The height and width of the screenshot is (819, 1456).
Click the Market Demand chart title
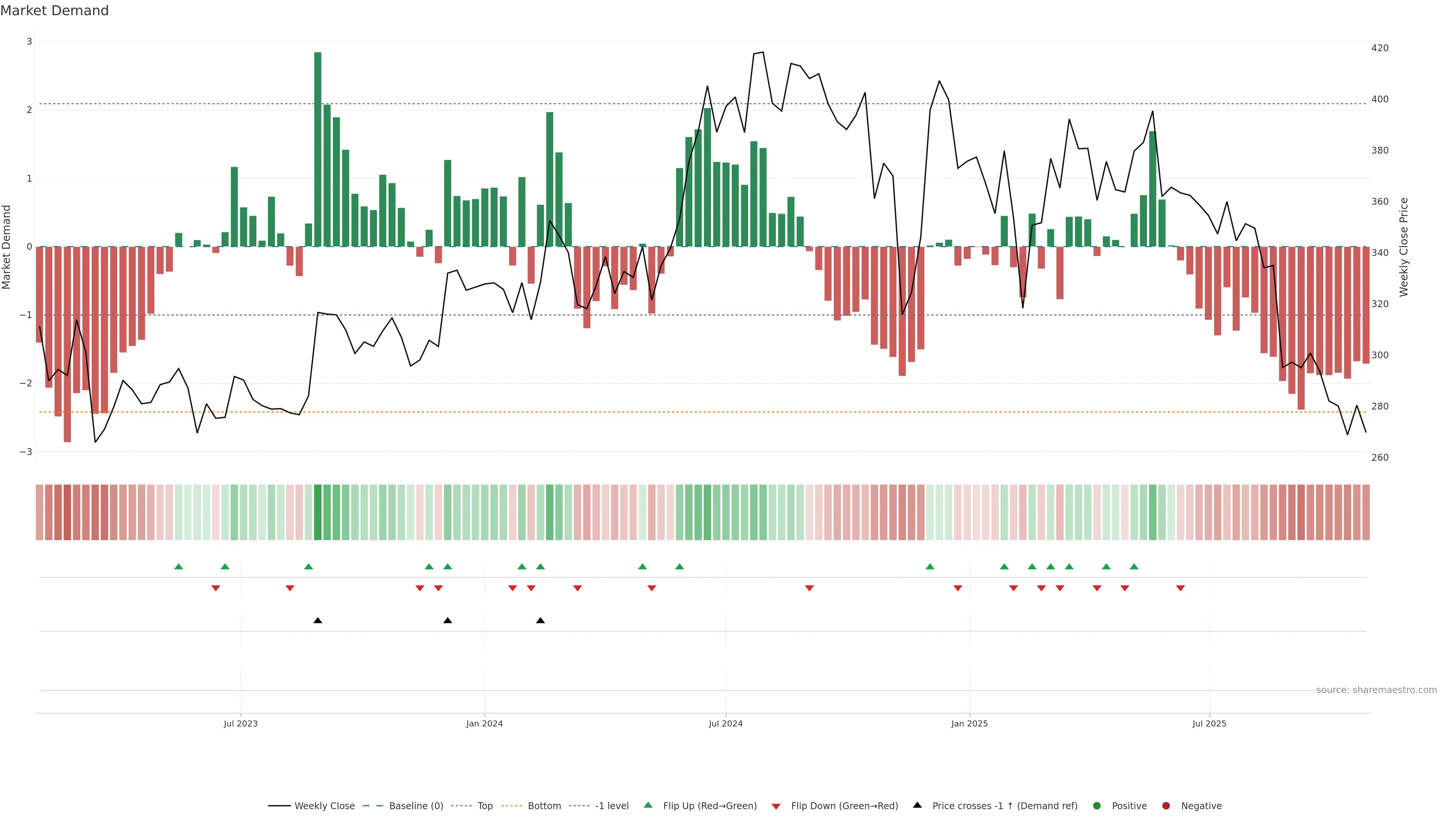54,11
